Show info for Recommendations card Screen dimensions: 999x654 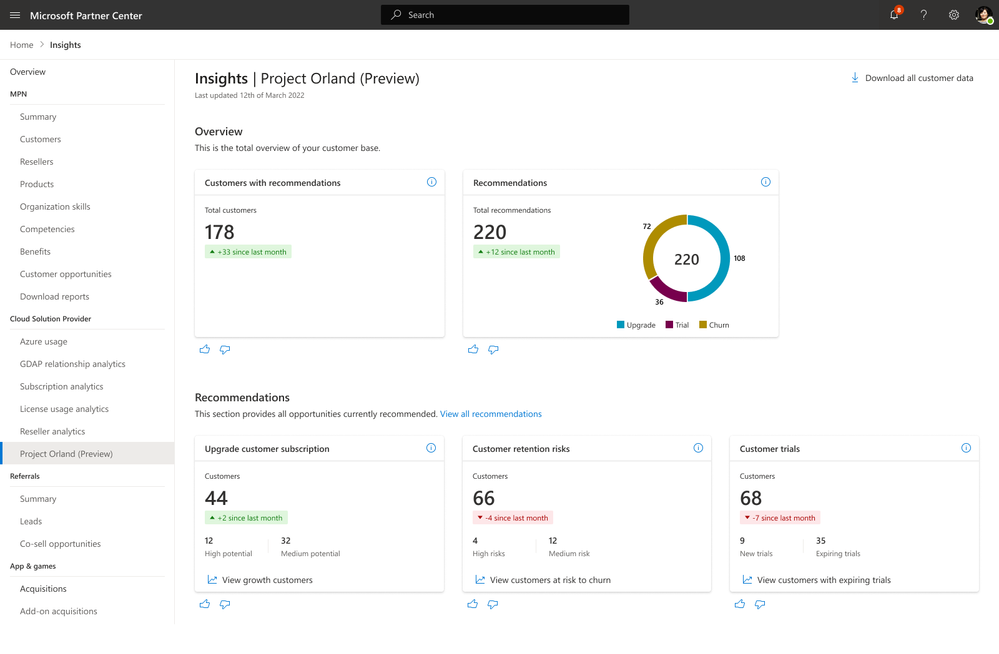point(766,182)
